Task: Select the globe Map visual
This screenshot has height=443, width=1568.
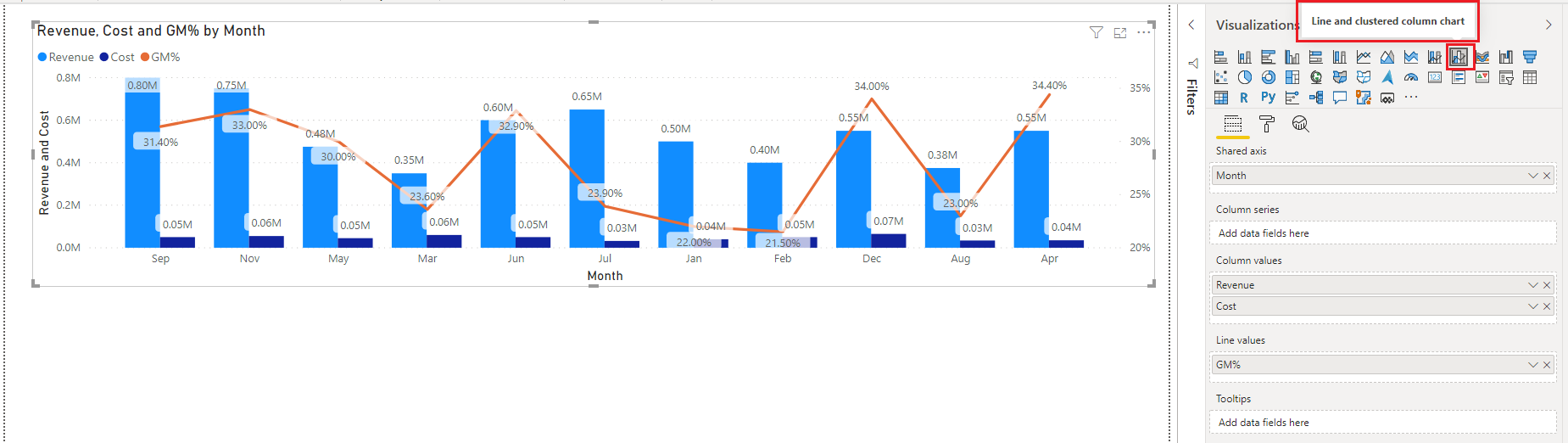Action: 1315,77
